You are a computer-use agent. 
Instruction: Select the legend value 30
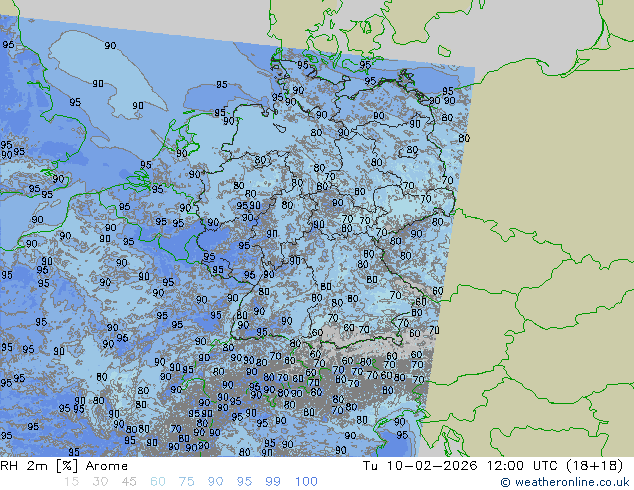(100, 482)
